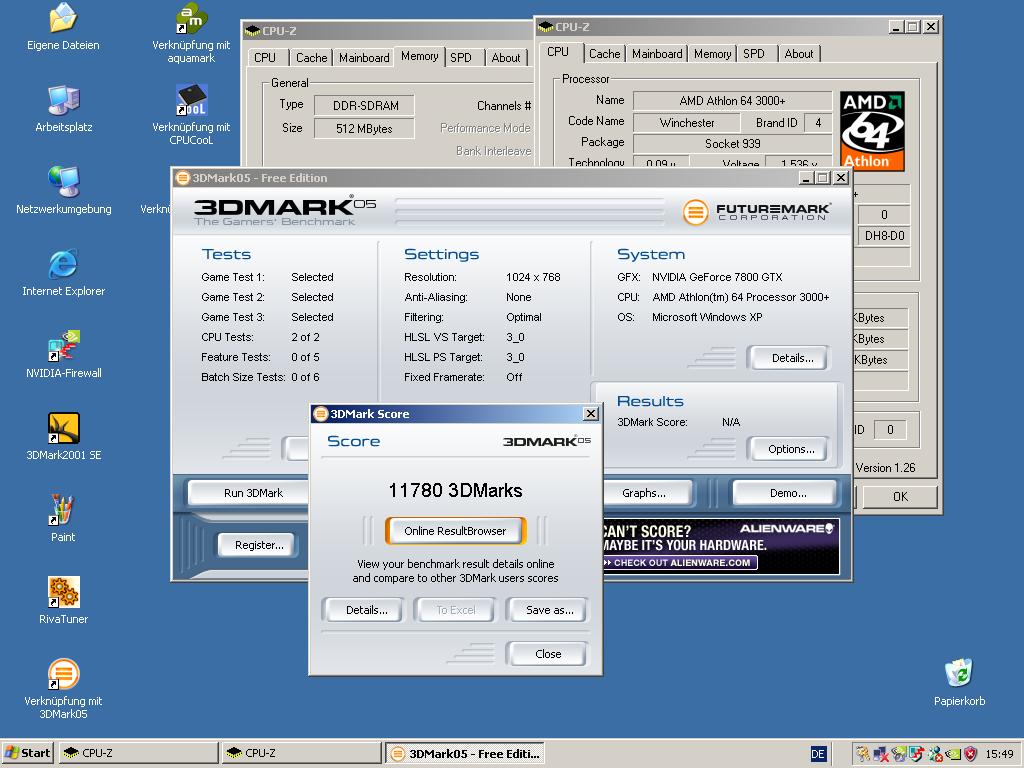1024x768 pixels.
Task: Click the 3DMark05 window title bar icon
Action: pyautogui.click(x=183, y=178)
